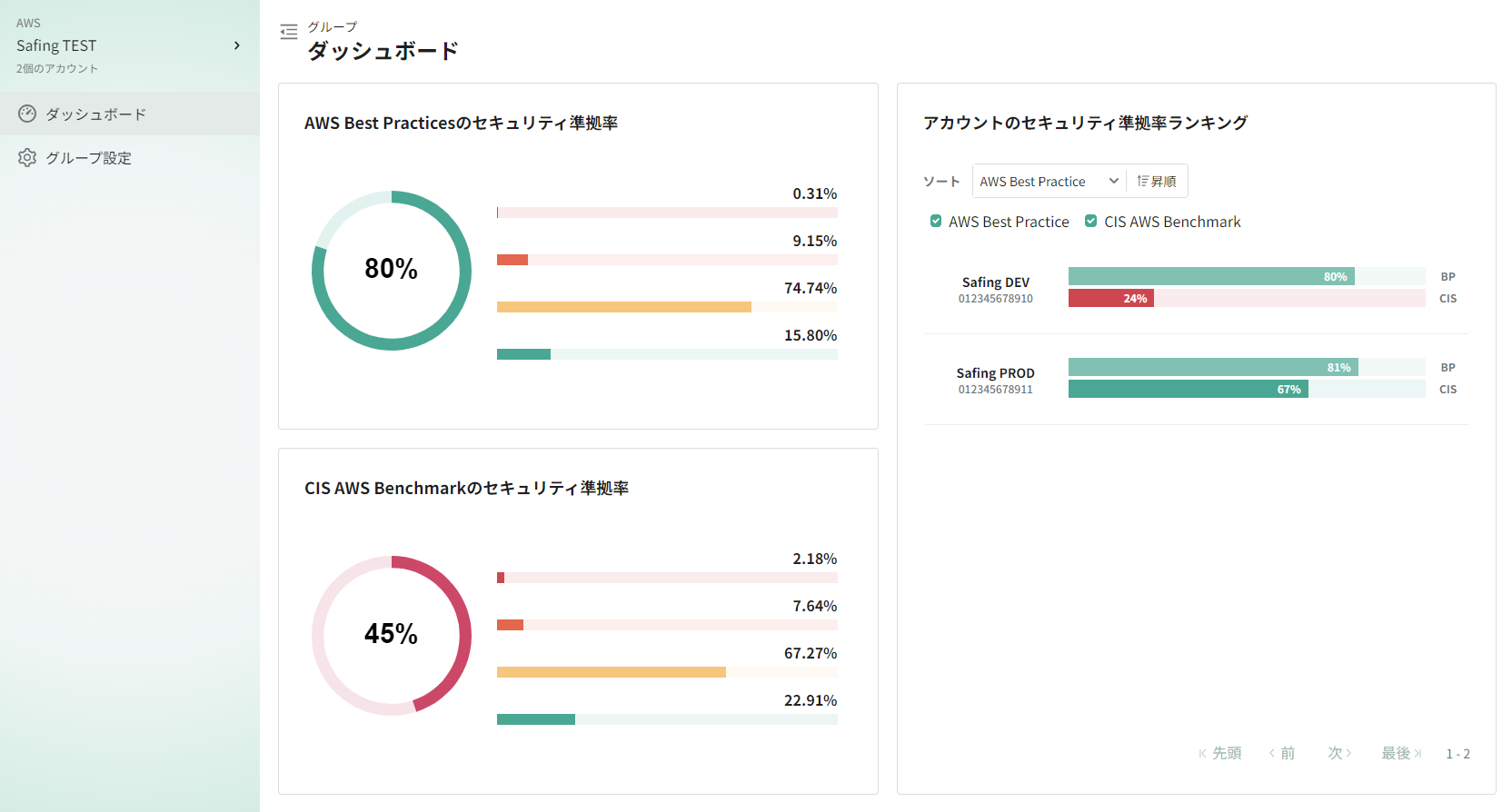Go to next page with 次
This screenshot has height=812, width=1512.
pyautogui.click(x=1339, y=753)
